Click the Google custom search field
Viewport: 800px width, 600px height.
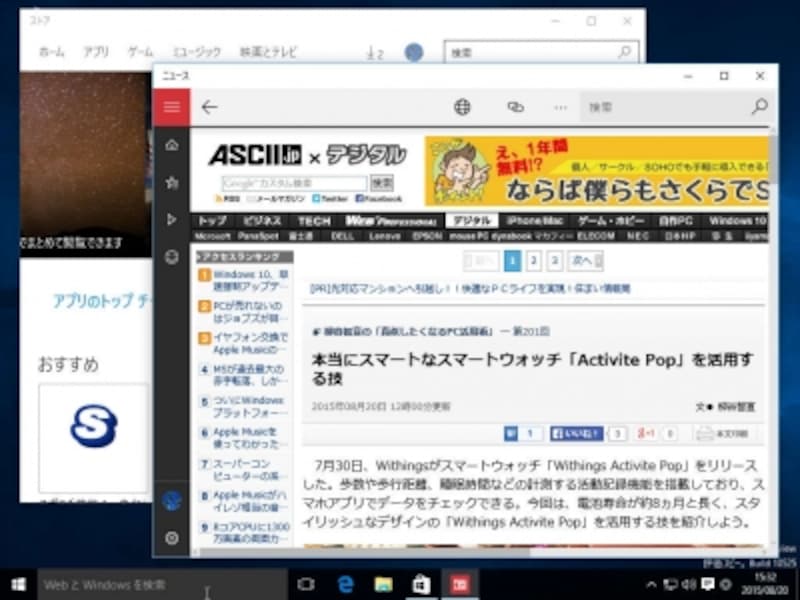point(294,183)
